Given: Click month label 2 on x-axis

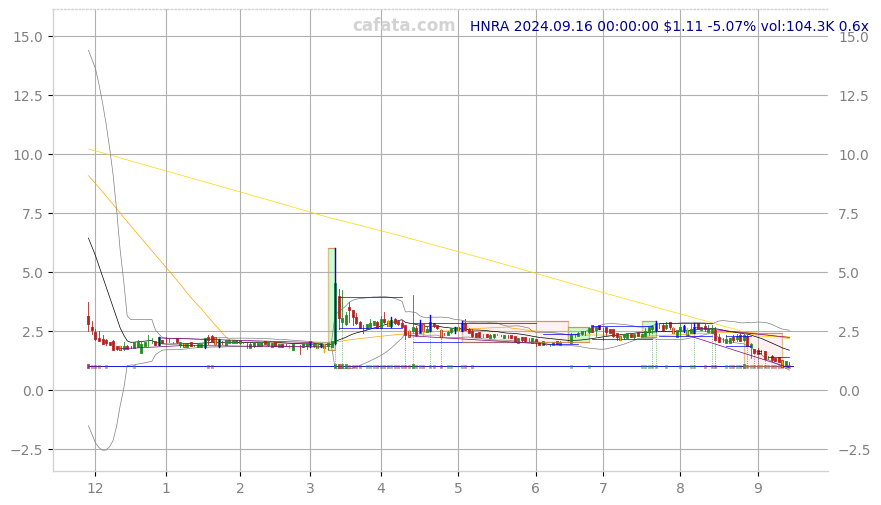Looking at the screenshot, I should click(x=240, y=488).
